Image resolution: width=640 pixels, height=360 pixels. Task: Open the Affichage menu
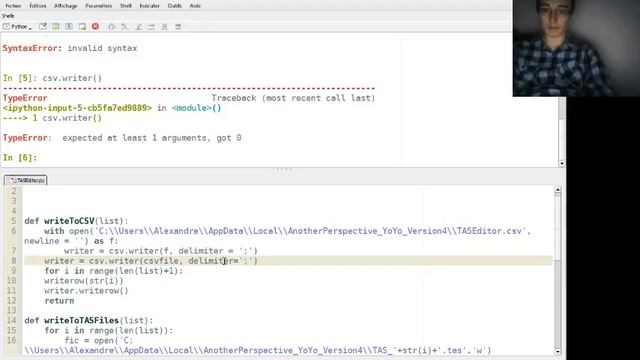tap(66, 6)
